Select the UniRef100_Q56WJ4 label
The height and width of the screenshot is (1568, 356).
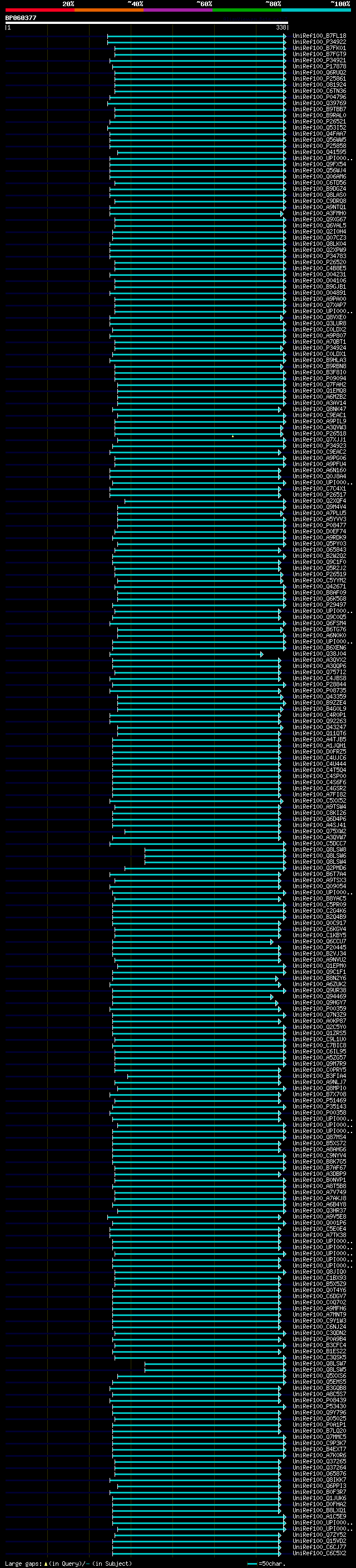[319, 170]
